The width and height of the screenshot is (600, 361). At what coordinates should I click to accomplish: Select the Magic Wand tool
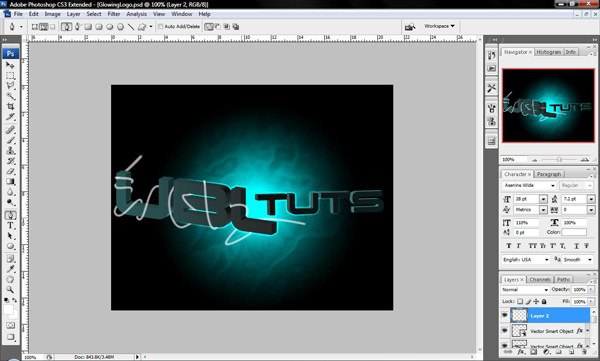click(x=10, y=96)
